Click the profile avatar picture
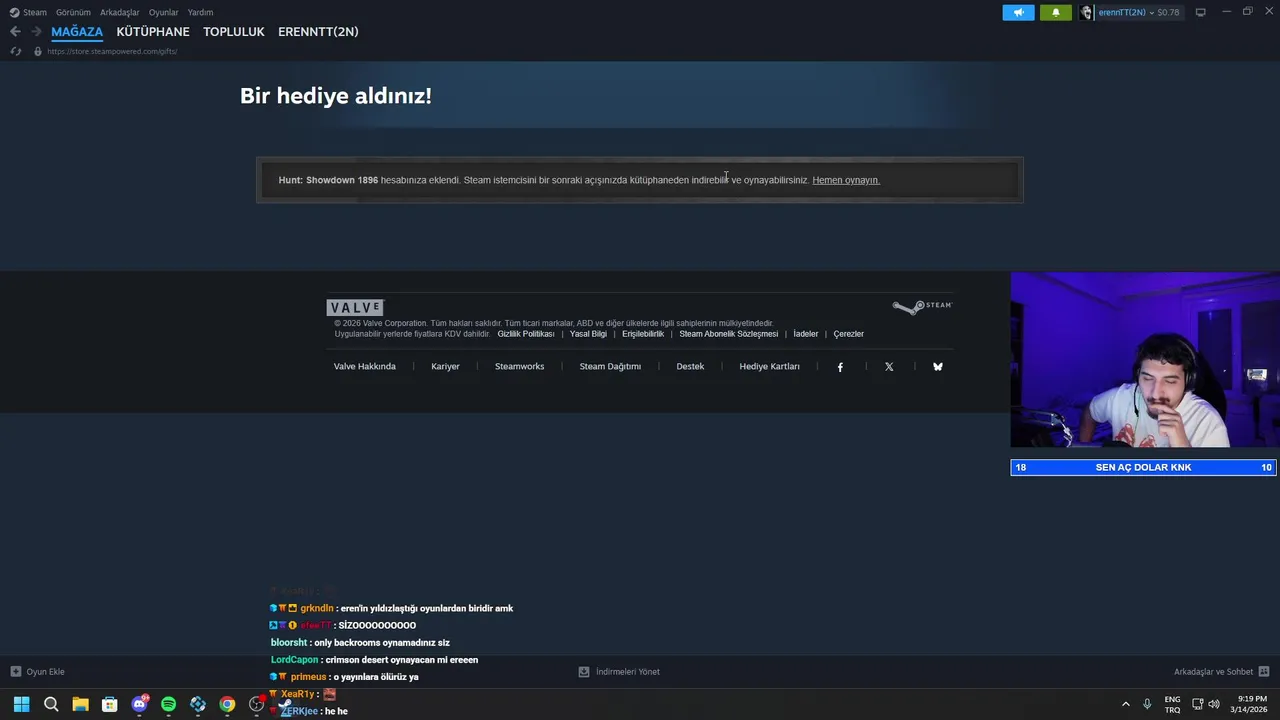 1086,12
